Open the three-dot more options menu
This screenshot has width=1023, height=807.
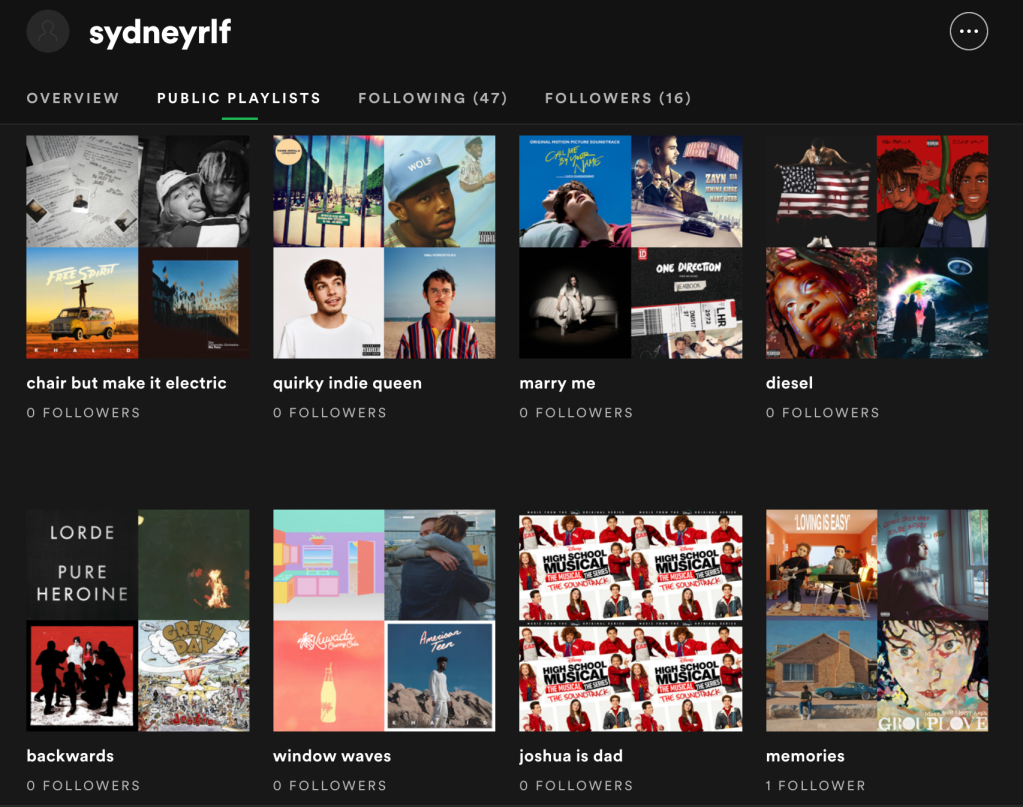coord(968,32)
